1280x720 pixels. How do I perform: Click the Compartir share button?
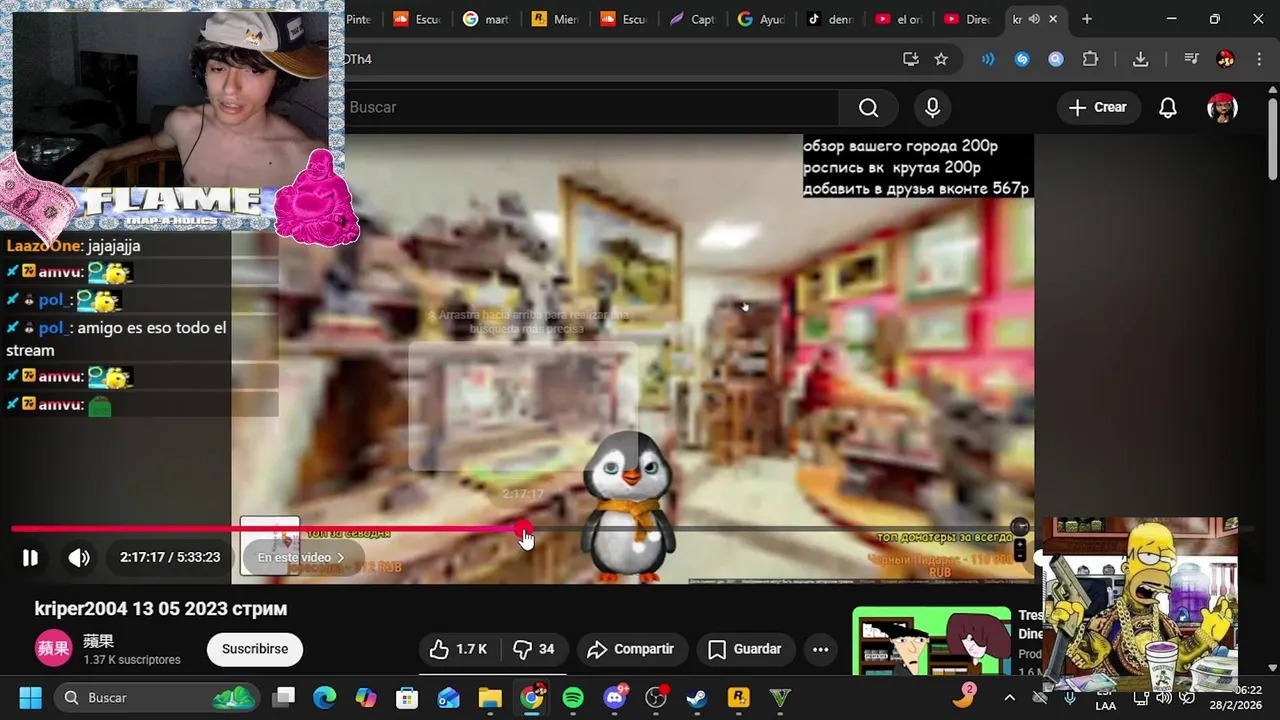click(x=631, y=650)
